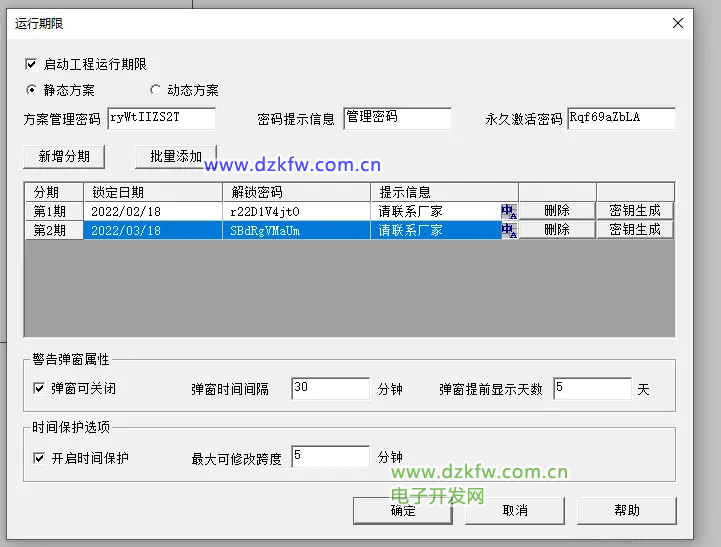Image resolution: width=721 pixels, height=547 pixels.
Task: Click the language icon in row 第2期
Action: pos(508,230)
